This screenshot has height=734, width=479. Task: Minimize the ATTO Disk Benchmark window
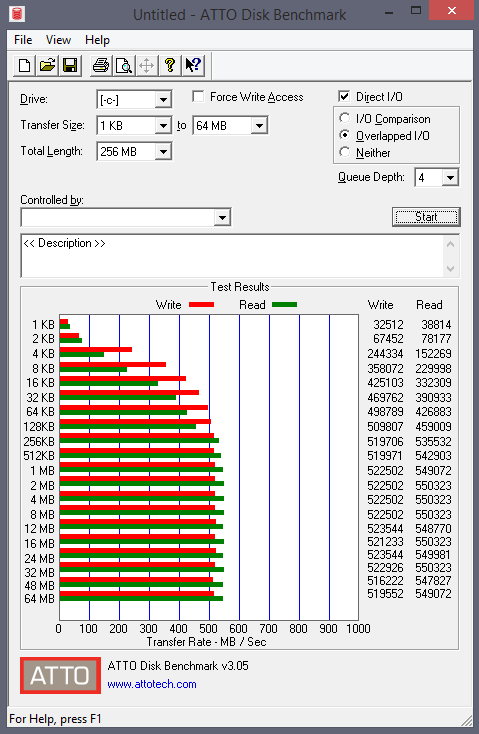click(x=389, y=11)
